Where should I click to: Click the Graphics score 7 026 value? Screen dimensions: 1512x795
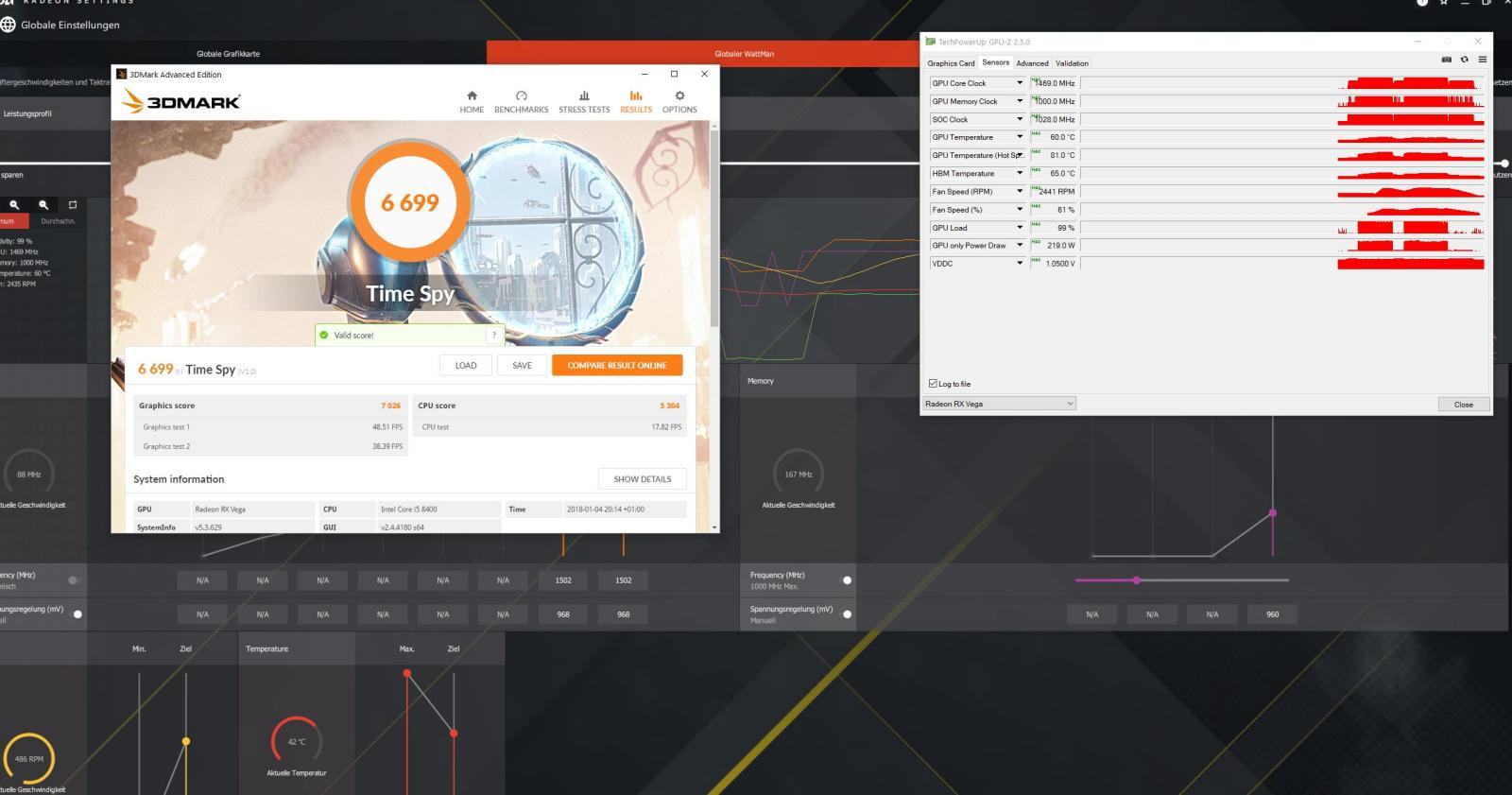(390, 406)
